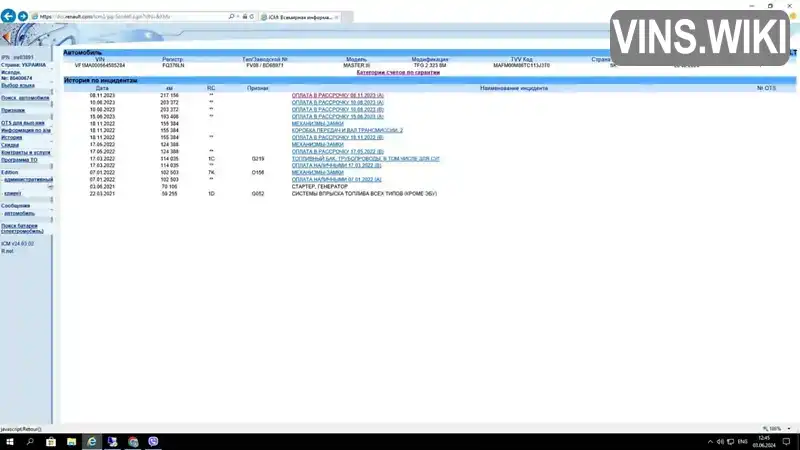Open Microsoft Store from the taskbar
This screenshot has width=800, height=450.
(51, 442)
